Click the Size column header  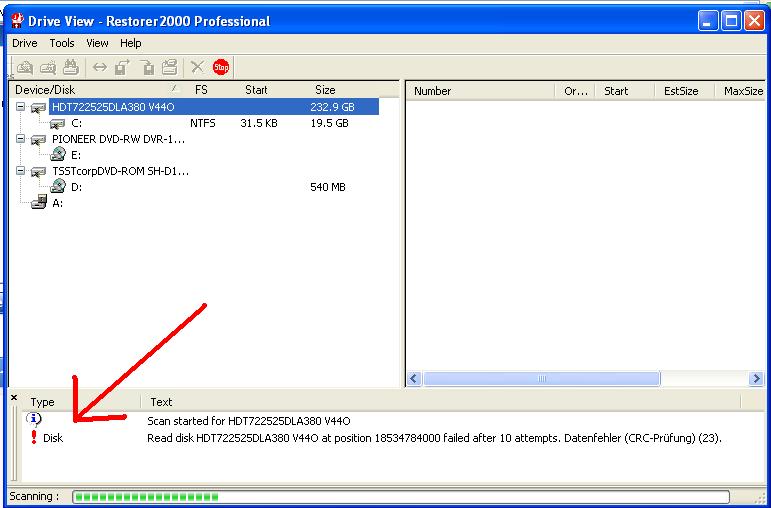pyautogui.click(x=325, y=90)
